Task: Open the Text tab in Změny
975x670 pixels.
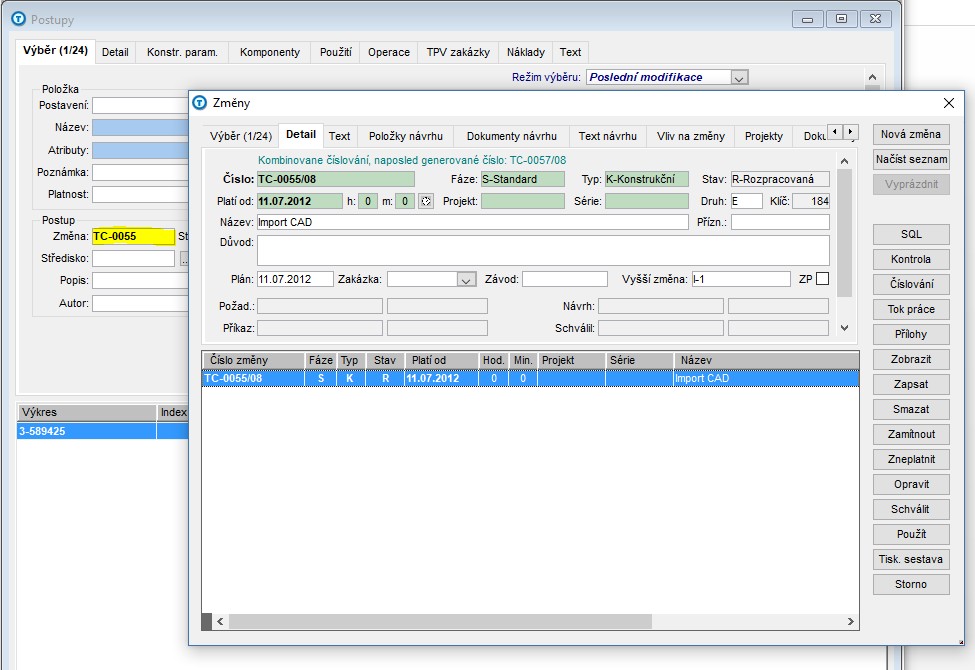Action: [x=340, y=136]
